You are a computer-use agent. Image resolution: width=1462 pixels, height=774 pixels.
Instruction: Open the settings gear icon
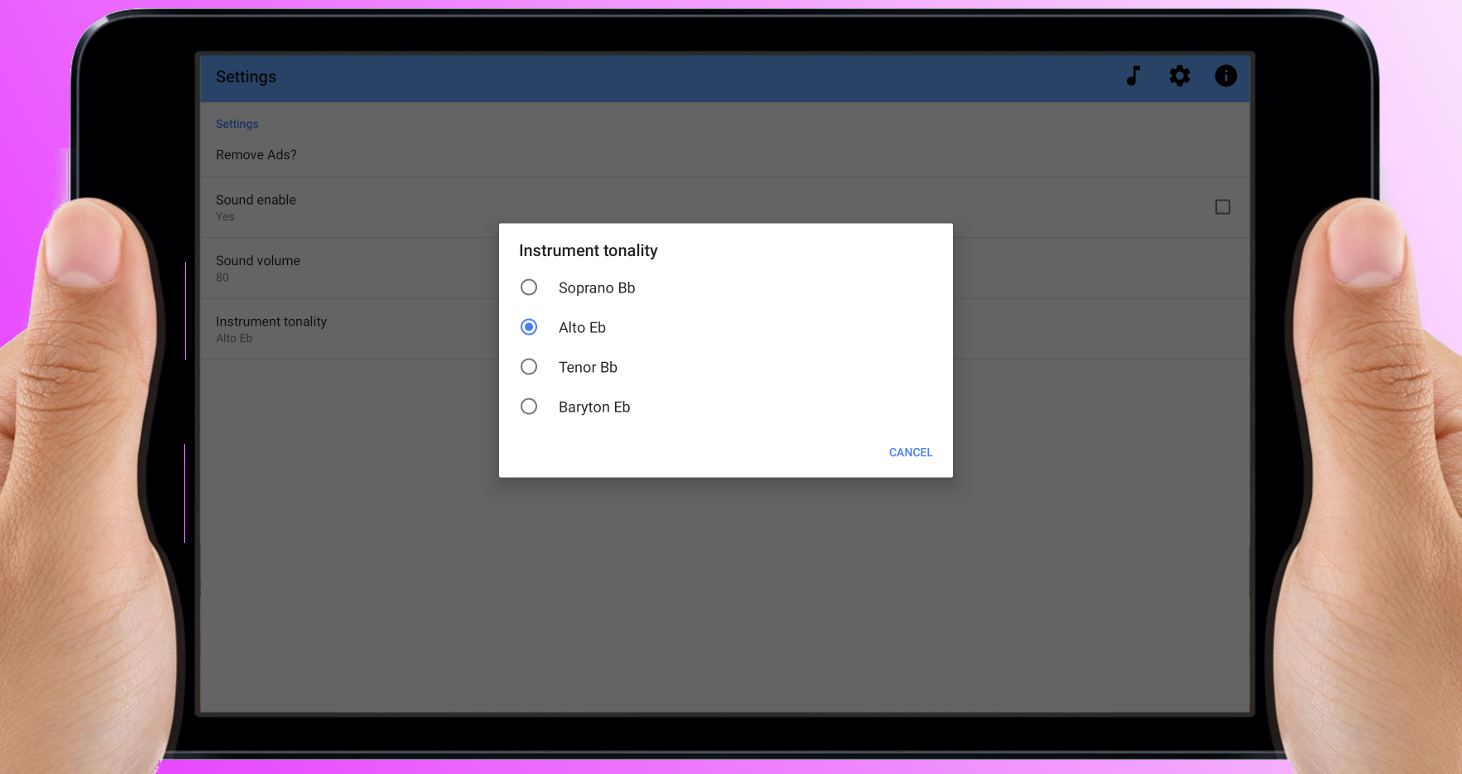point(1180,76)
